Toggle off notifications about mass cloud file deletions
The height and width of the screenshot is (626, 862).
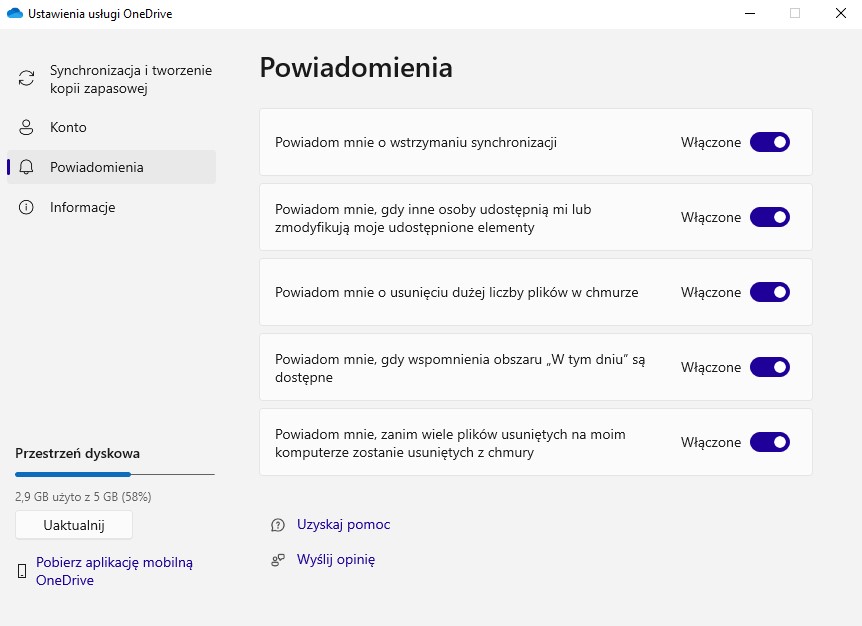click(769, 292)
